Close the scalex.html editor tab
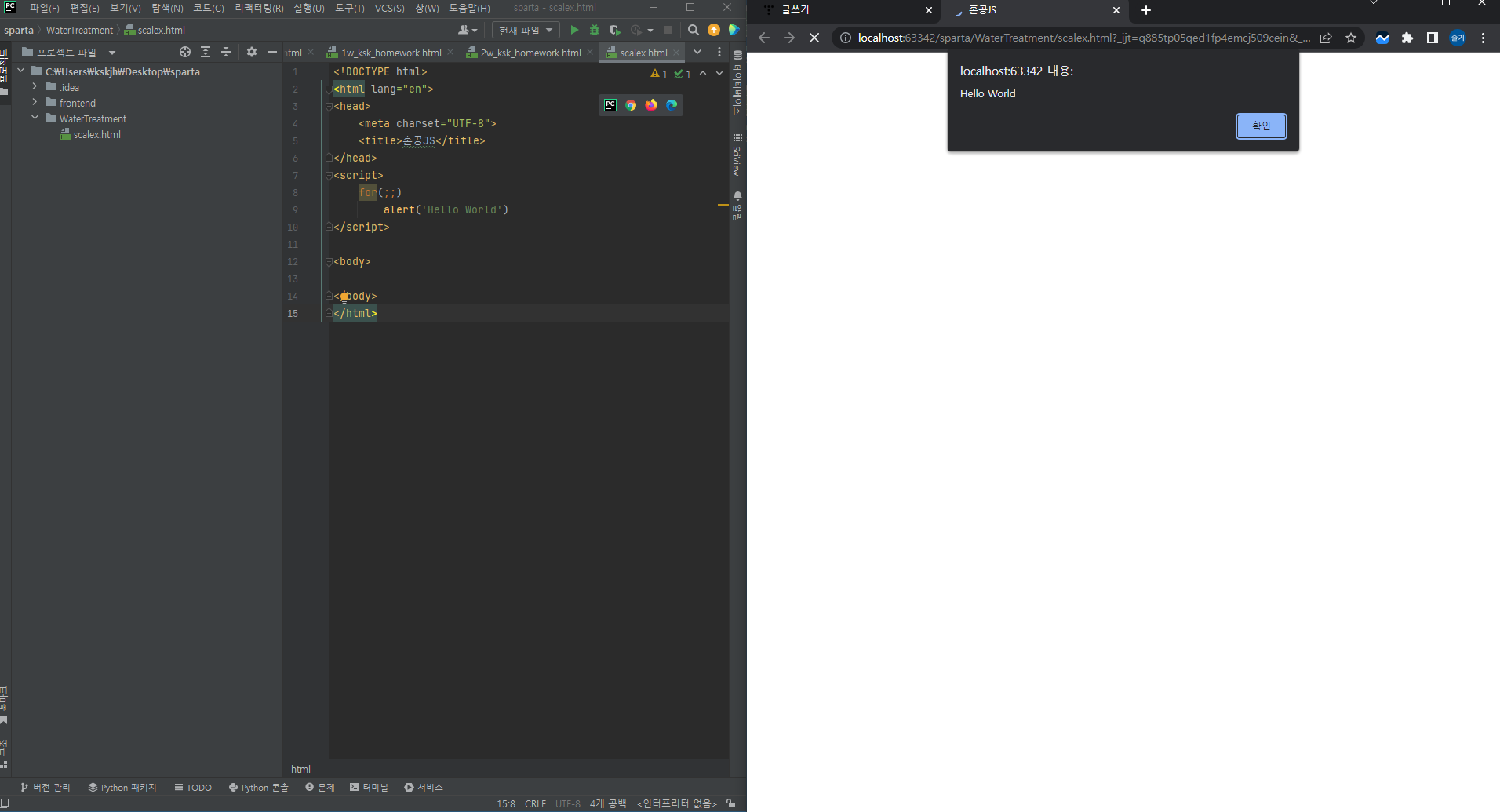 (x=676, y=53)
